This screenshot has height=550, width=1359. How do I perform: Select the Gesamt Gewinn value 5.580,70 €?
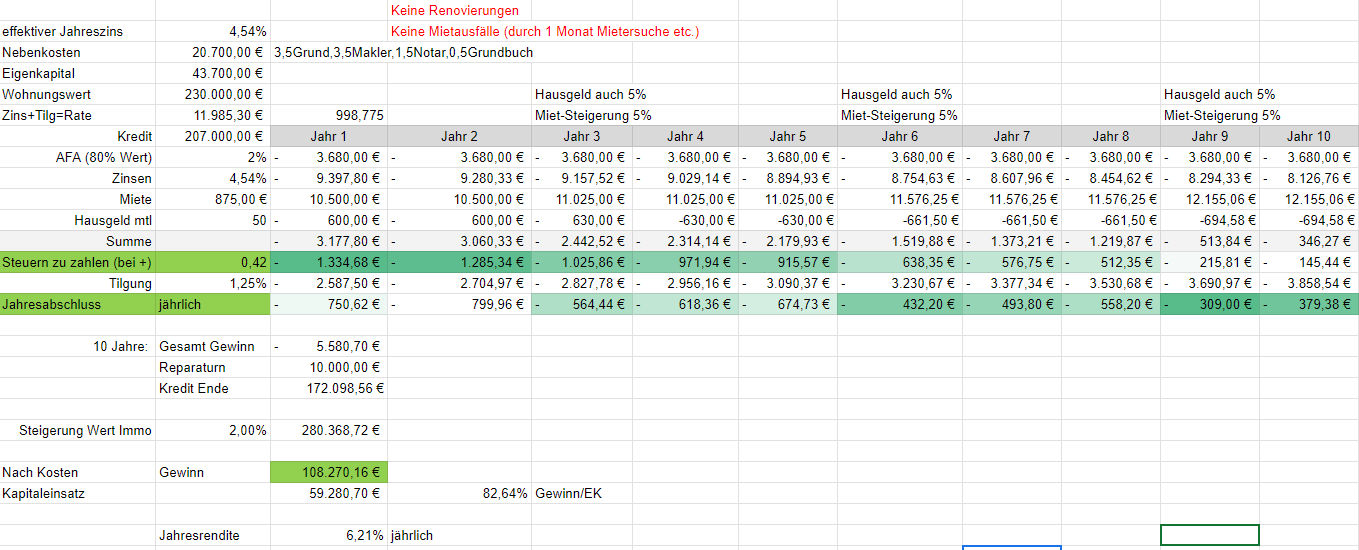348,347
